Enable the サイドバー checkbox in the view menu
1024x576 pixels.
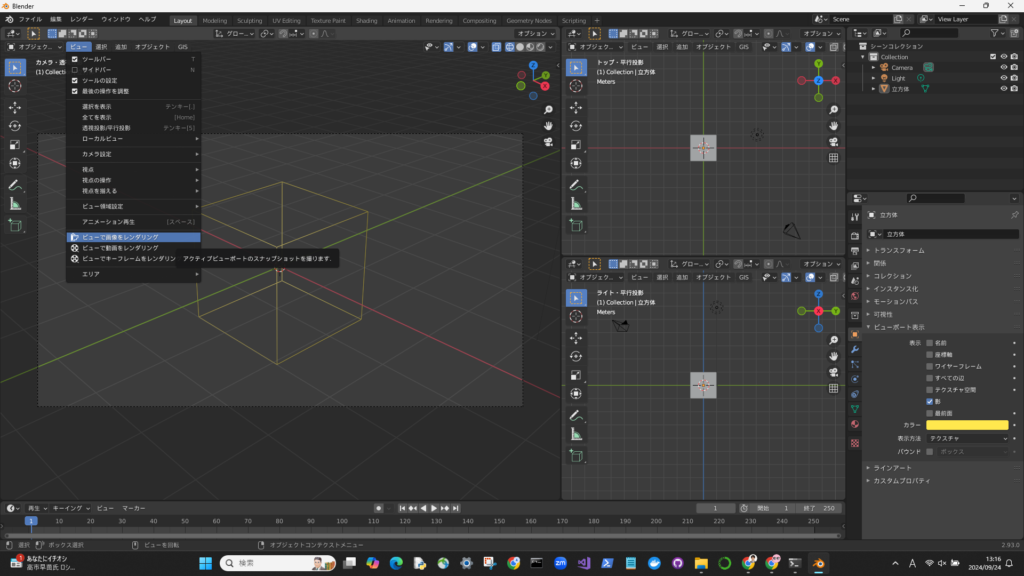(74, 70)
